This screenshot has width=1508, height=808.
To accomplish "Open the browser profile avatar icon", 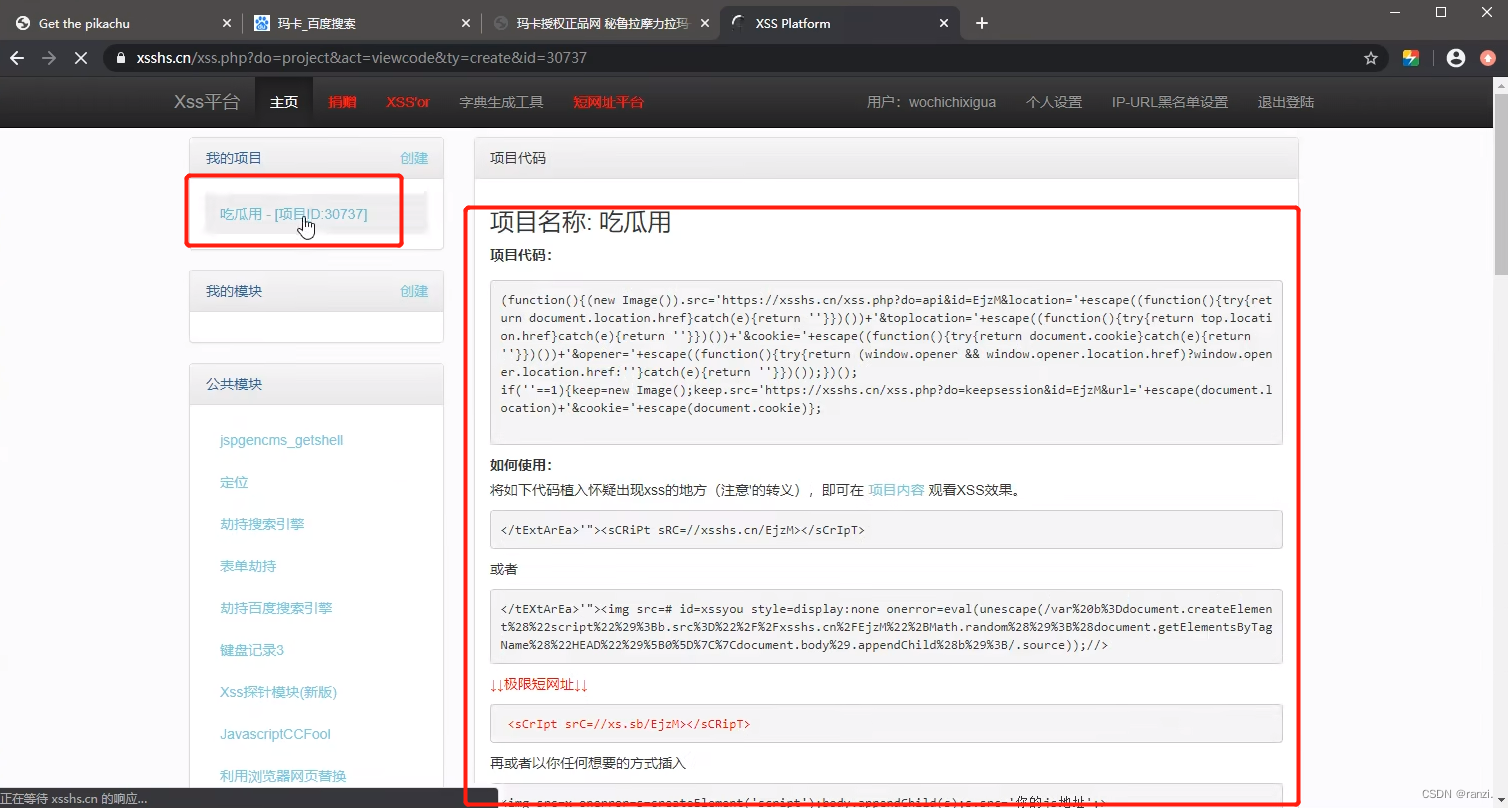I will 1456,58.
